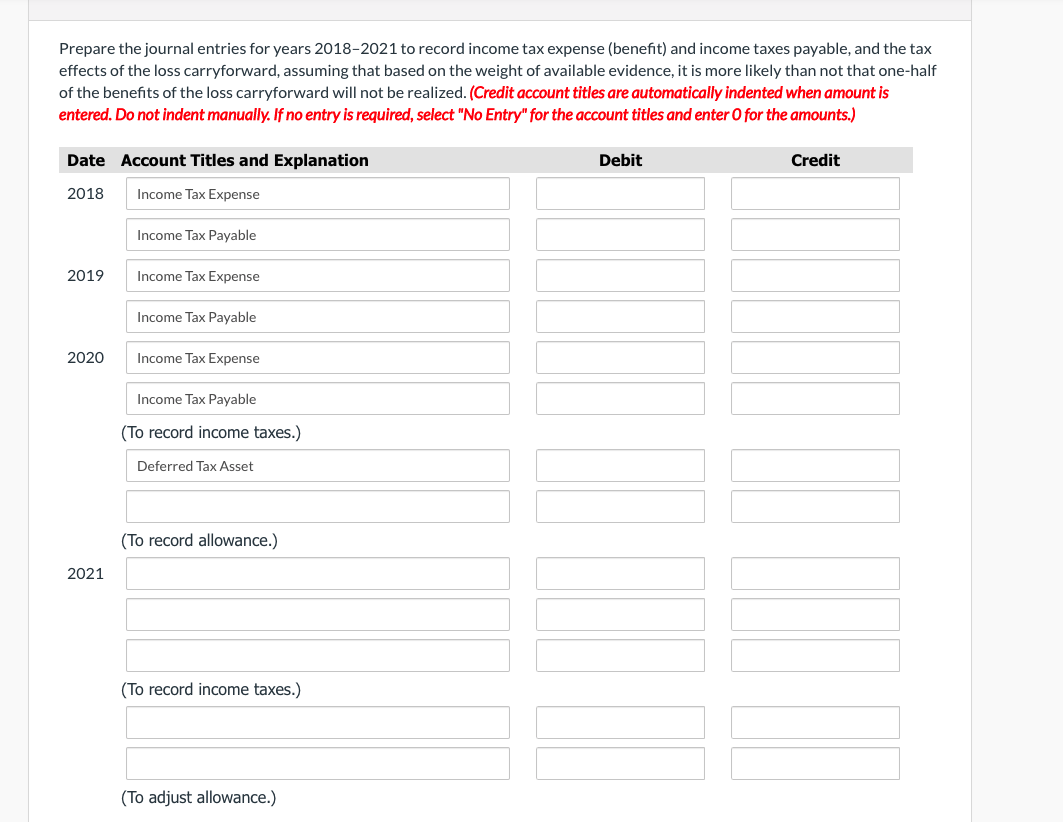Open the Deferred Tax Asset account dropdown

(317, 465)
